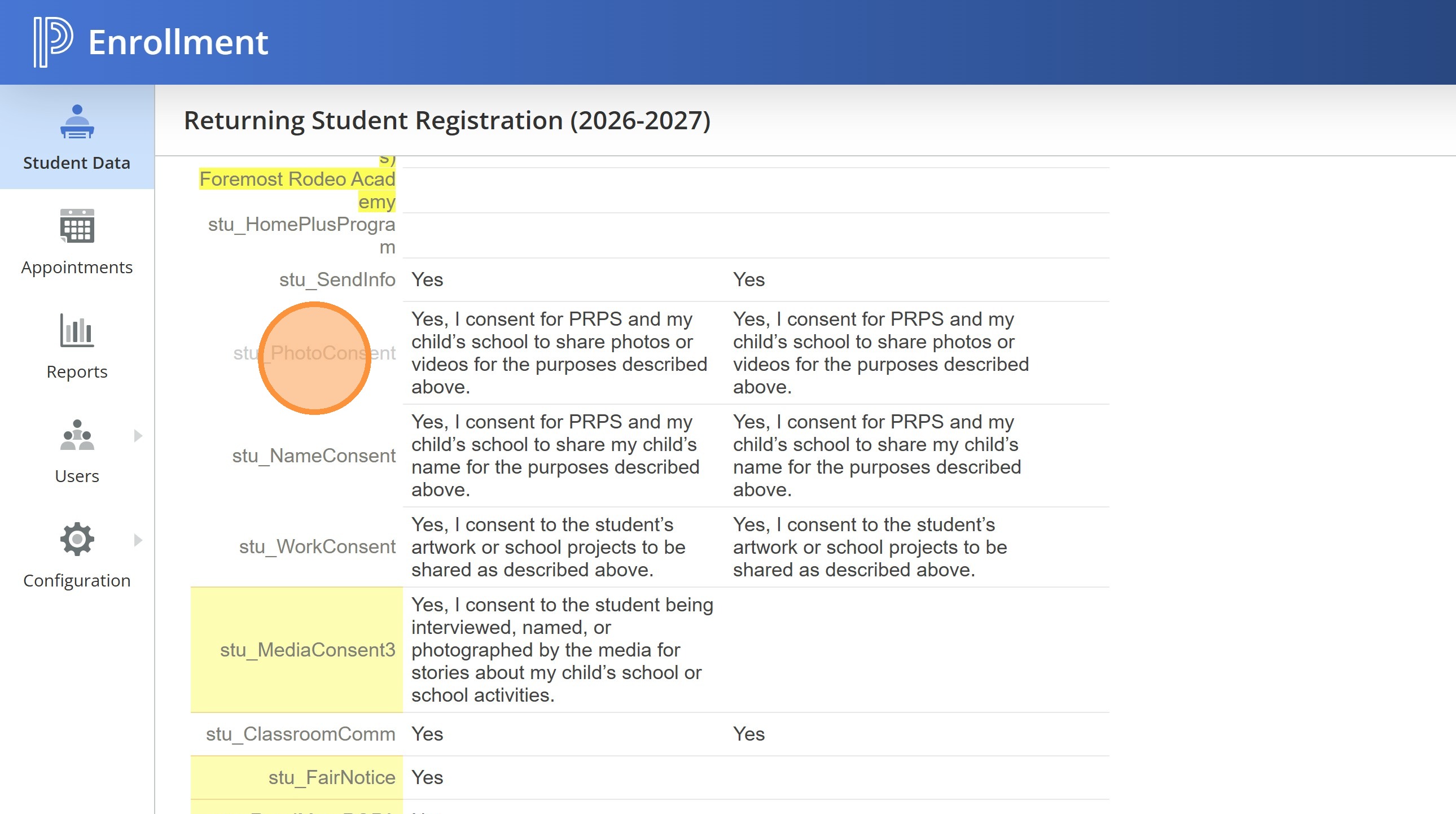Click the Returning Student Registration heading
Viewport: 1456px width, 814px height.
446,121
